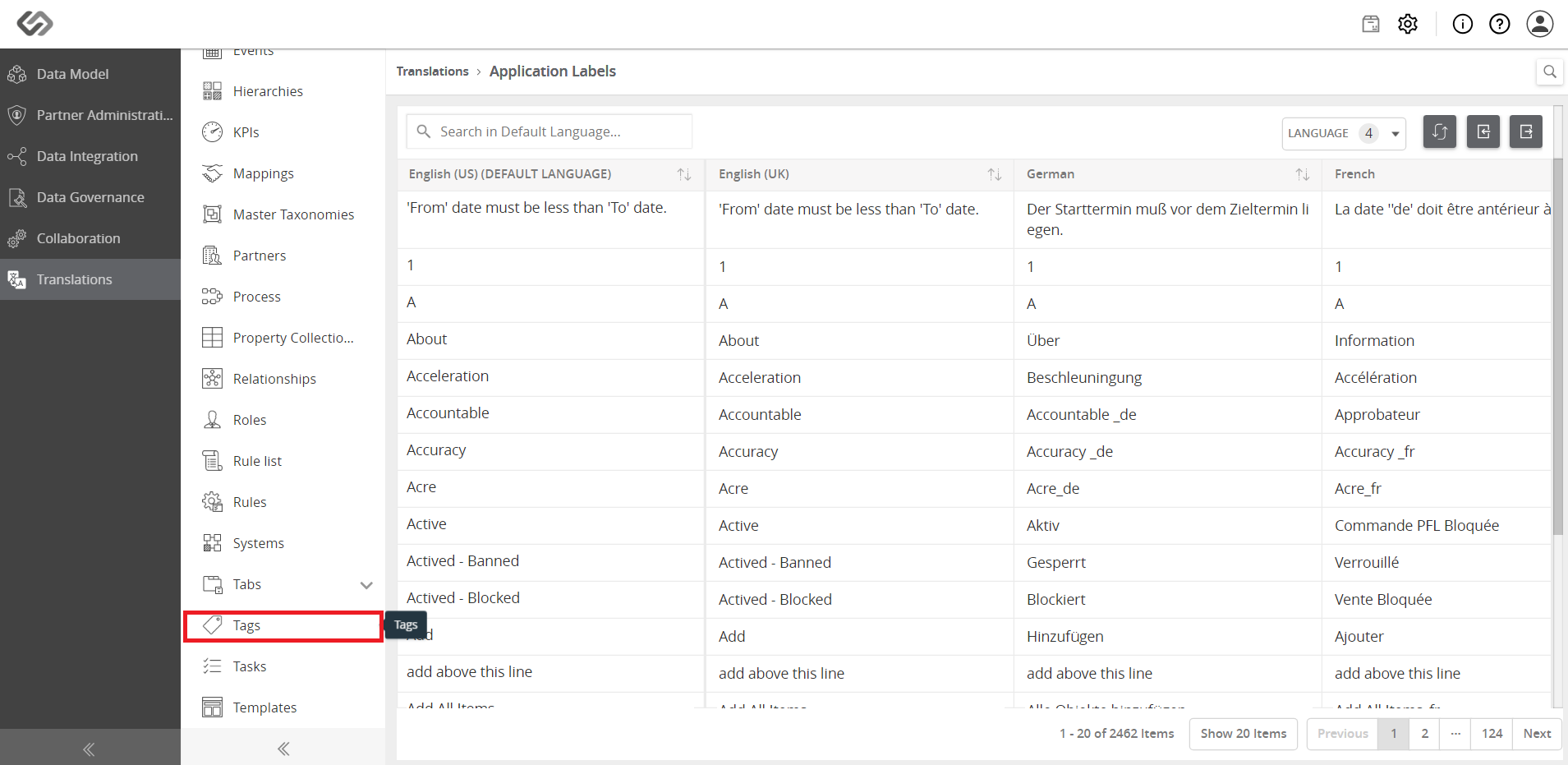Click the pagination ellipsis button
Image resolution: width=1568 pixels, height=765 pixels.
click(x=1455, y=734)
